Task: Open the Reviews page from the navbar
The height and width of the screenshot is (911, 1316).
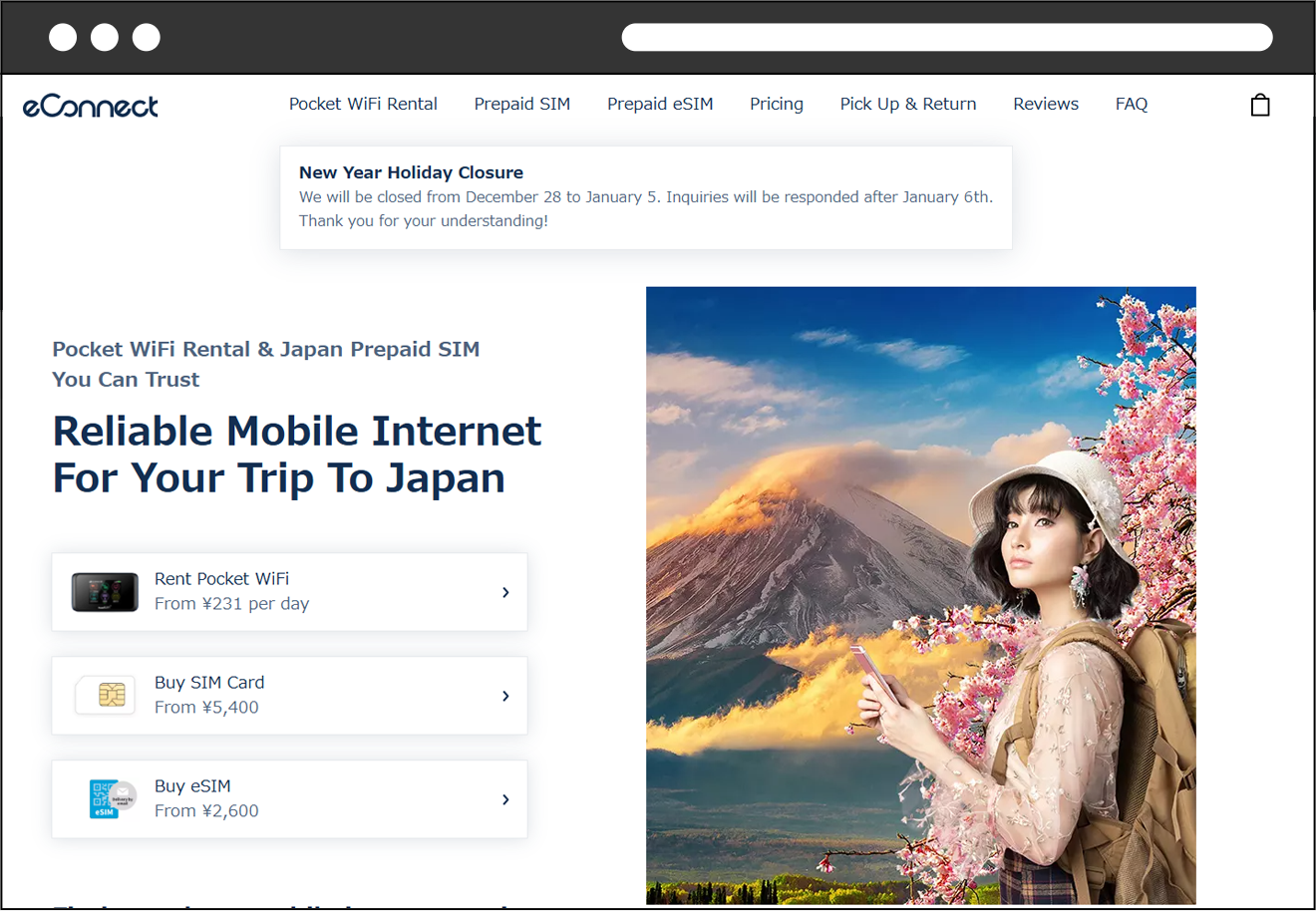Action: (1046, 104)
